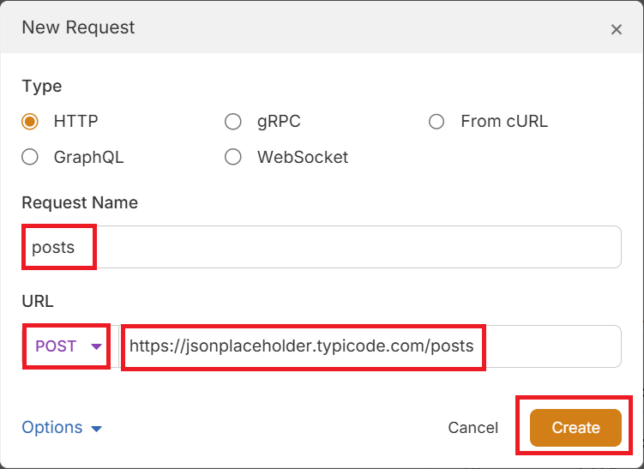Viewport: 644px width, 469px height.
Task: Click the Type section heading
Action: coord(41,87)
